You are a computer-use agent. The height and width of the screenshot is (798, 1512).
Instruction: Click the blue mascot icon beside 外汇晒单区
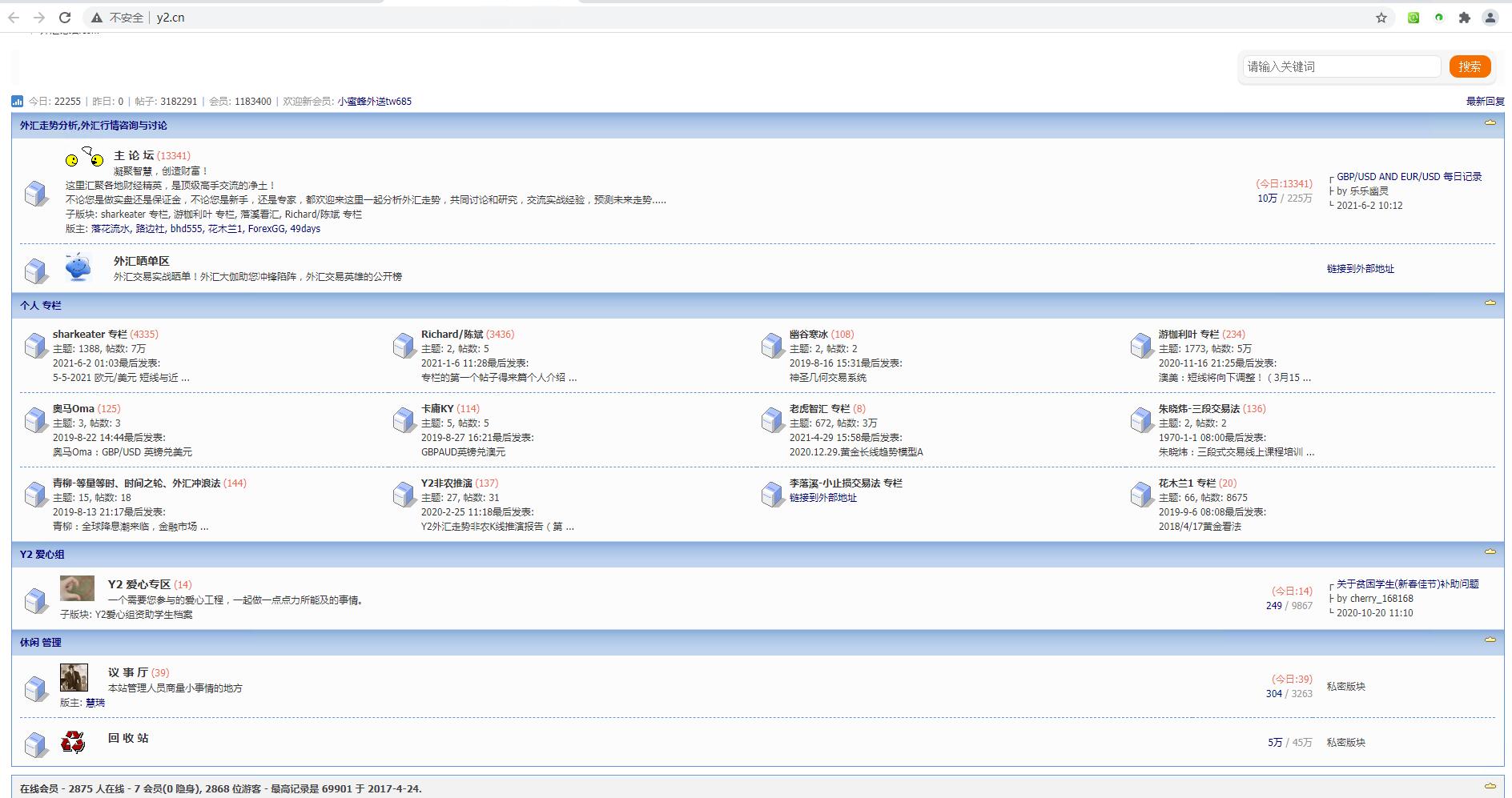78,267
